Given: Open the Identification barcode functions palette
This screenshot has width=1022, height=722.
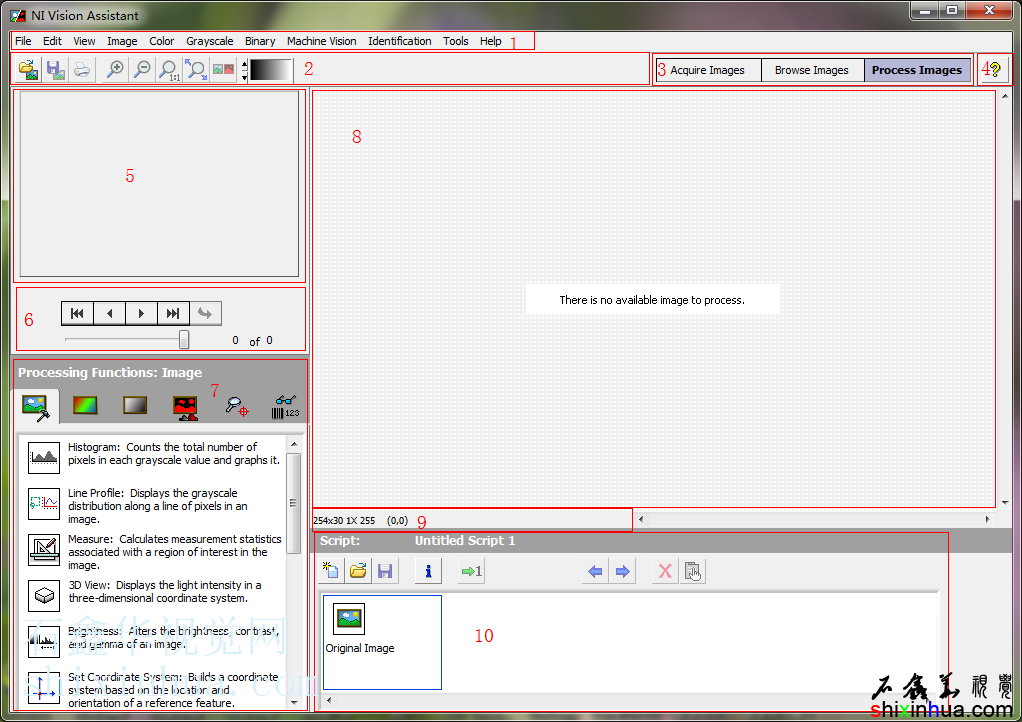Looking at the screenshot, I should (x=284, y=405).
